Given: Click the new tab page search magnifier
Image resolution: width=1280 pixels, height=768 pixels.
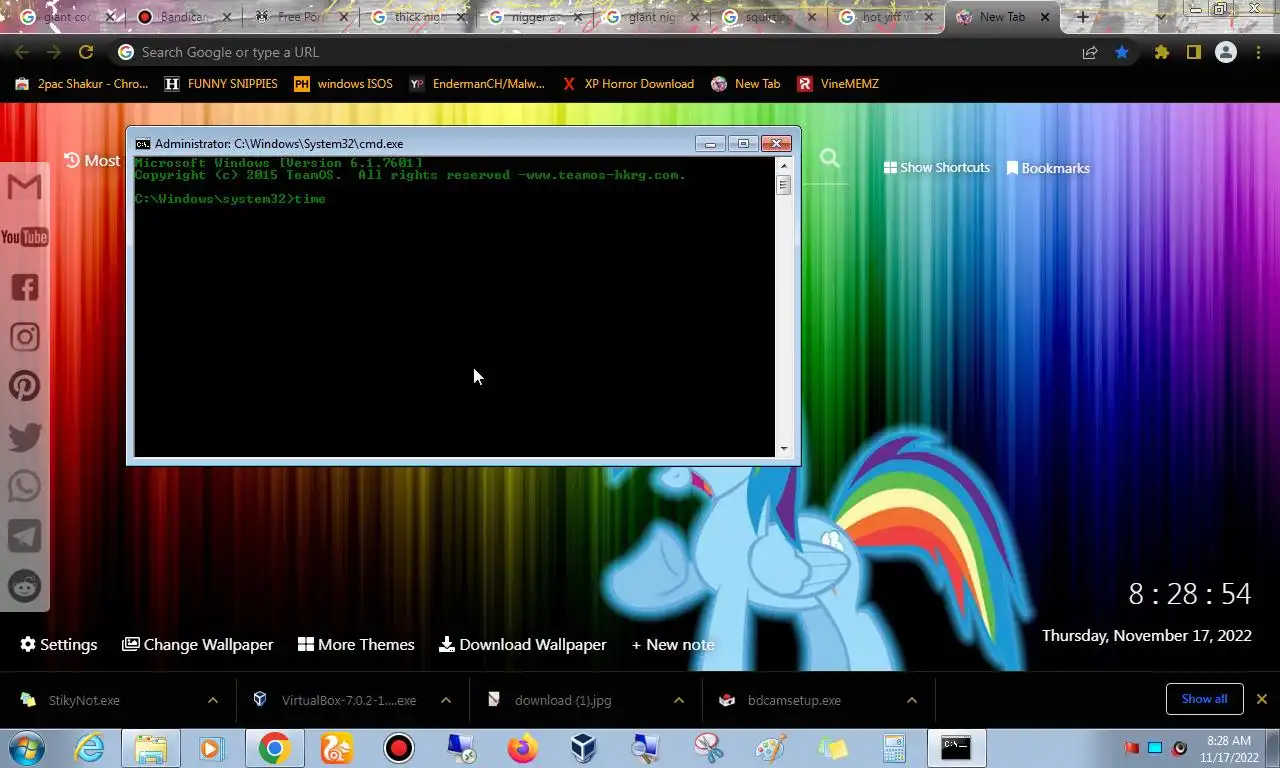Looking at the screenshot, I should [829, 158].
